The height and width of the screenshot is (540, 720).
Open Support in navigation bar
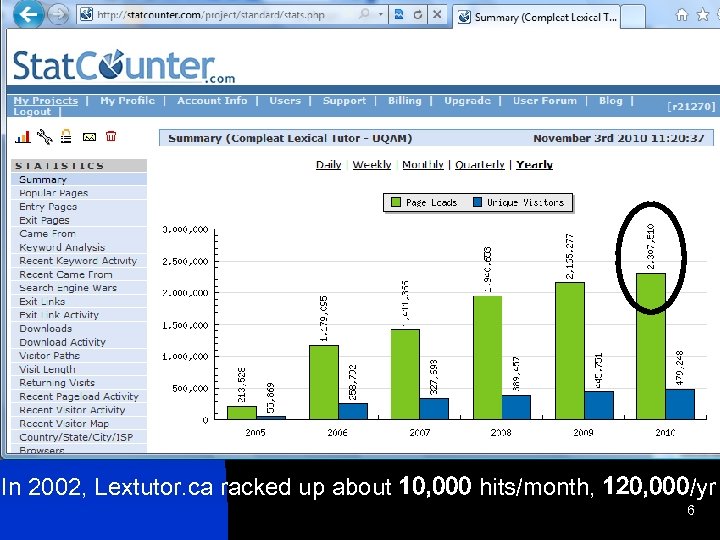344,101
